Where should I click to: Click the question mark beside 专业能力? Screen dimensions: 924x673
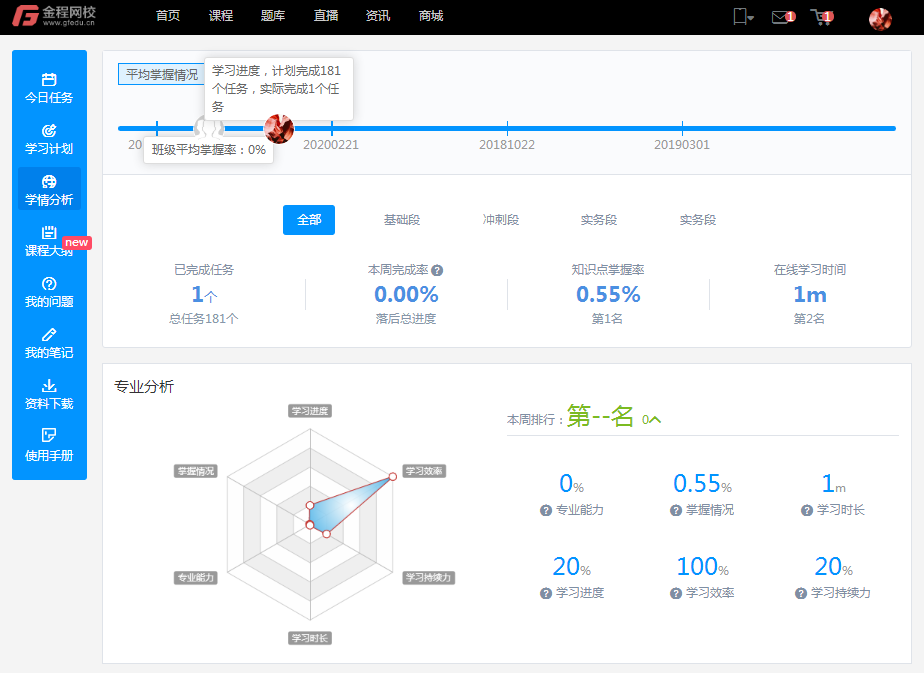pos(546,510)
